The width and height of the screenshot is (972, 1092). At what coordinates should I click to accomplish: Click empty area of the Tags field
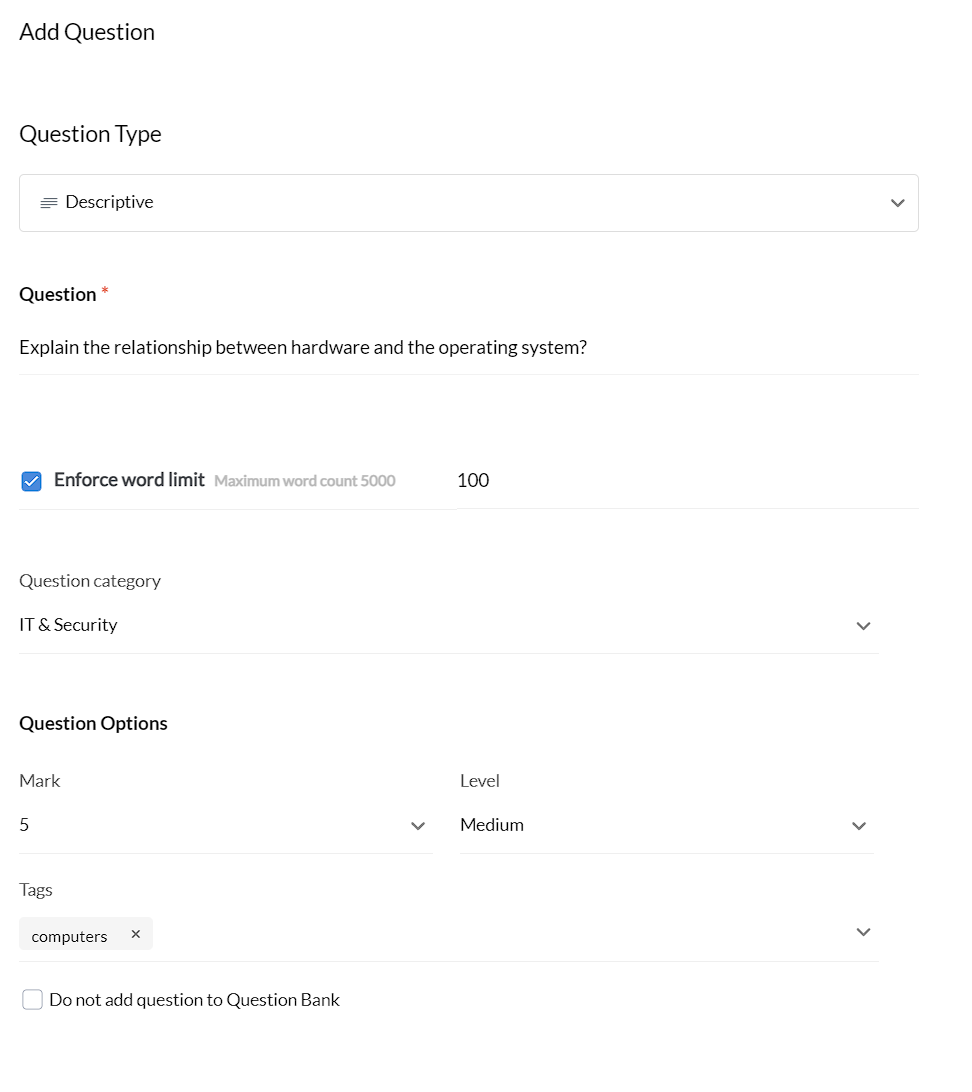pyautogui.click(x=500, y=934)
